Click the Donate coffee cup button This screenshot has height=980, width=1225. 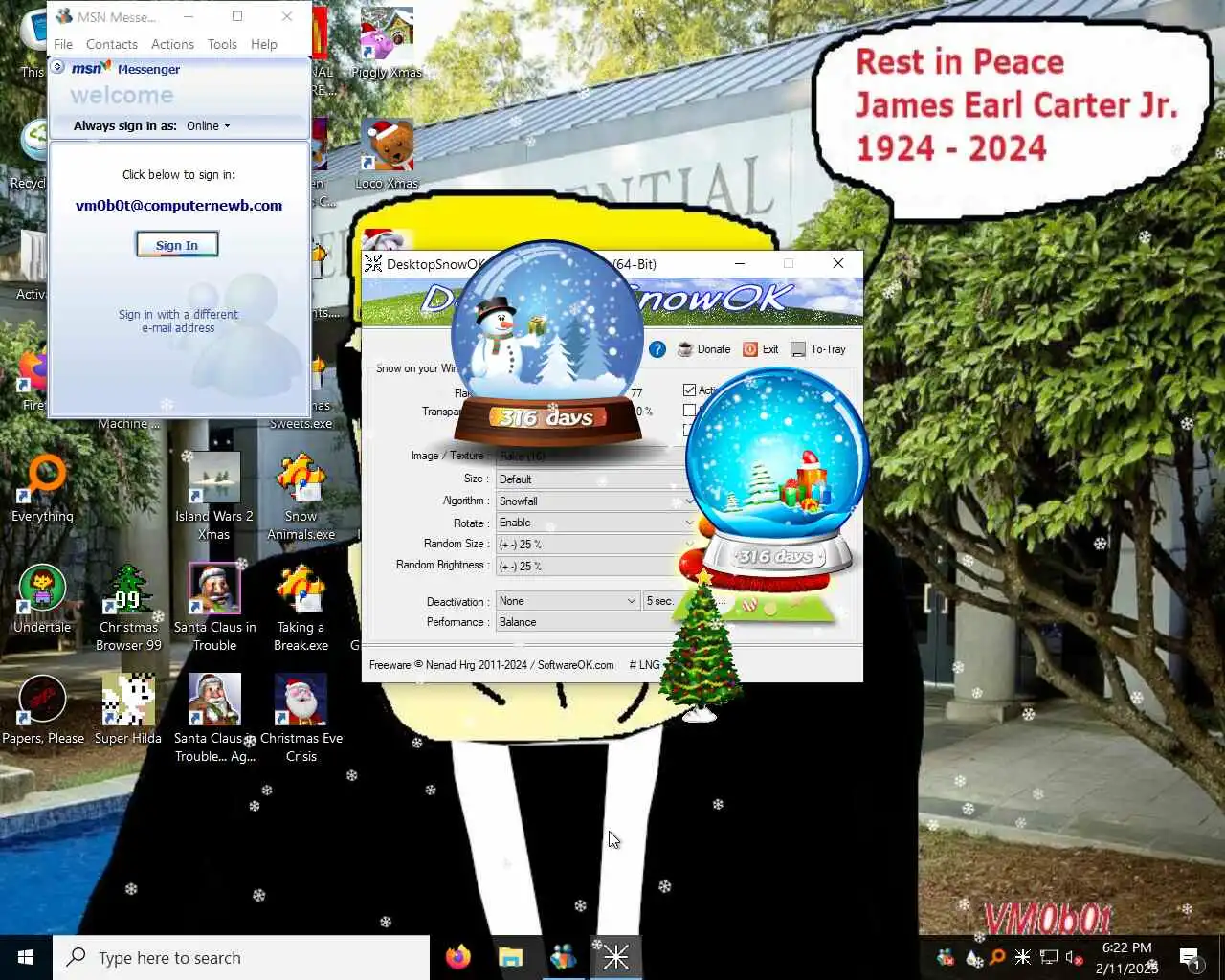point(704,349)
